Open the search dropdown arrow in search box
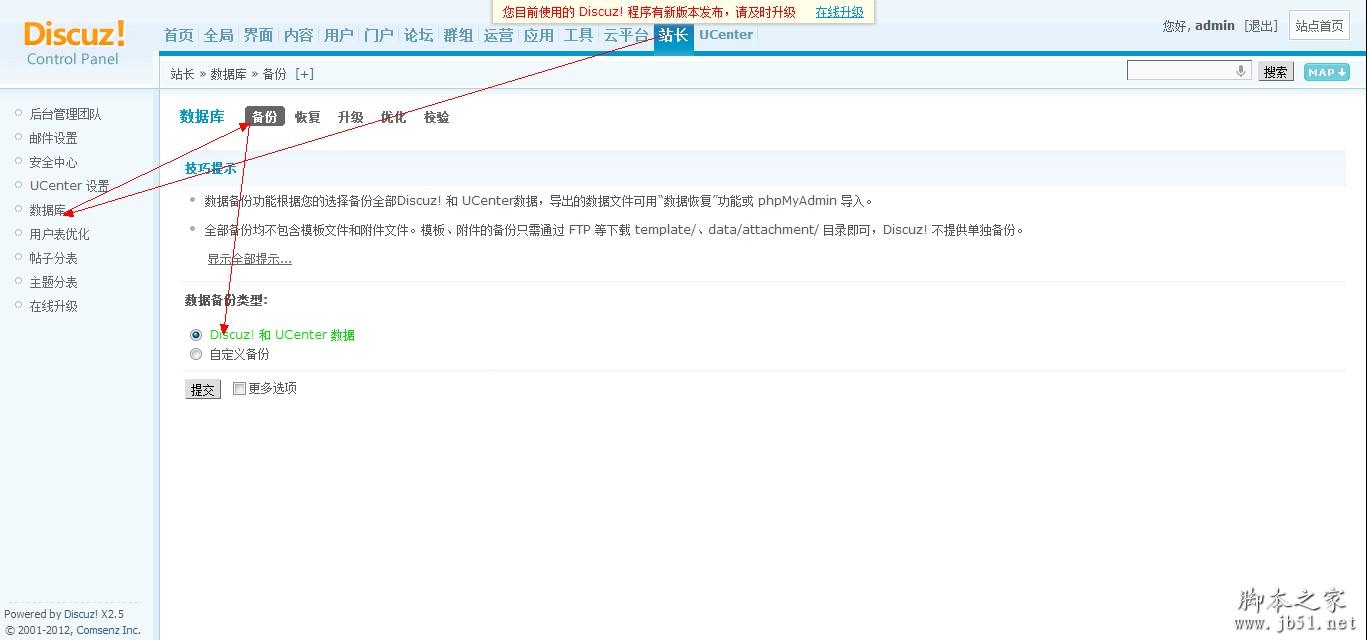1367x640 pixels. point(1240,71)
